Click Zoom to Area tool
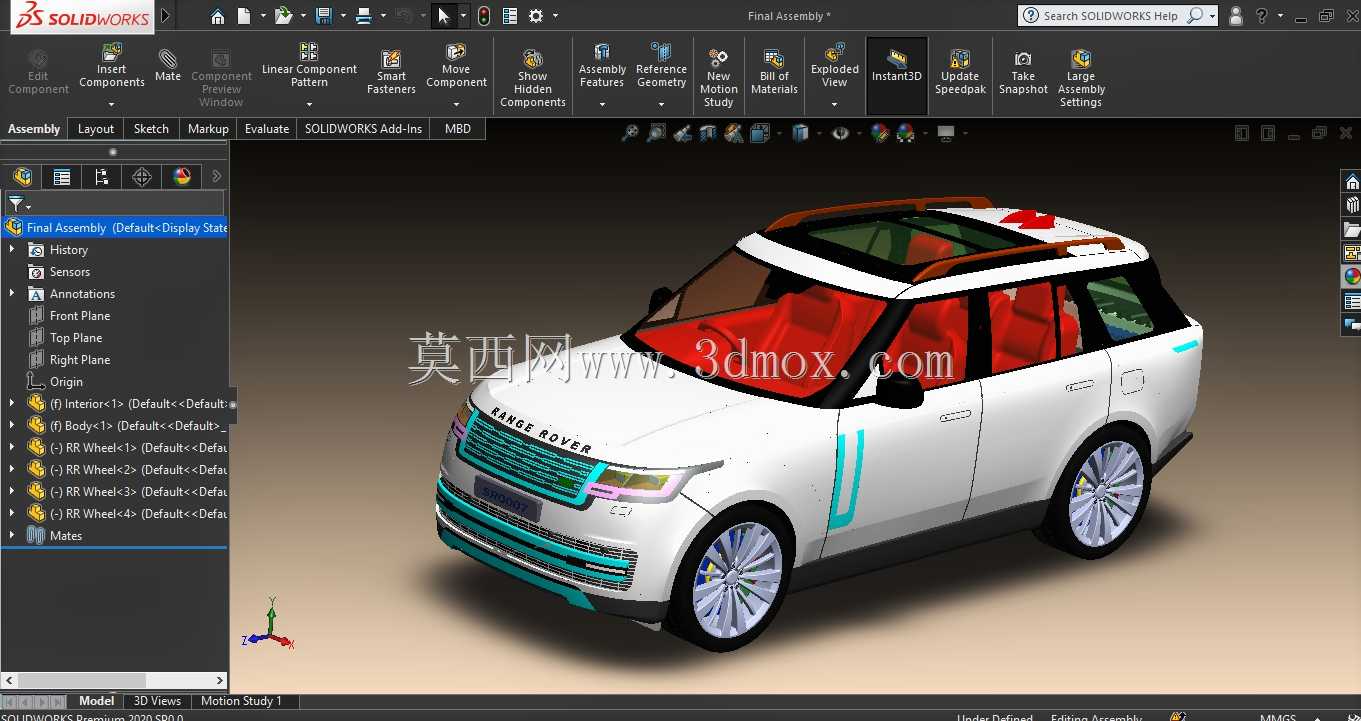 point(657,133)
